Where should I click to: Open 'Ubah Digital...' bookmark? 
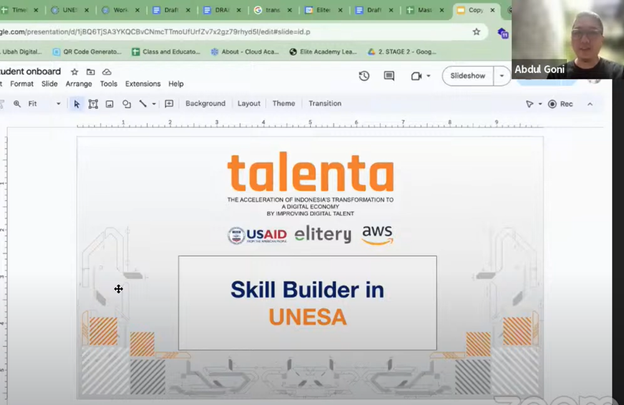coord(22,52)
